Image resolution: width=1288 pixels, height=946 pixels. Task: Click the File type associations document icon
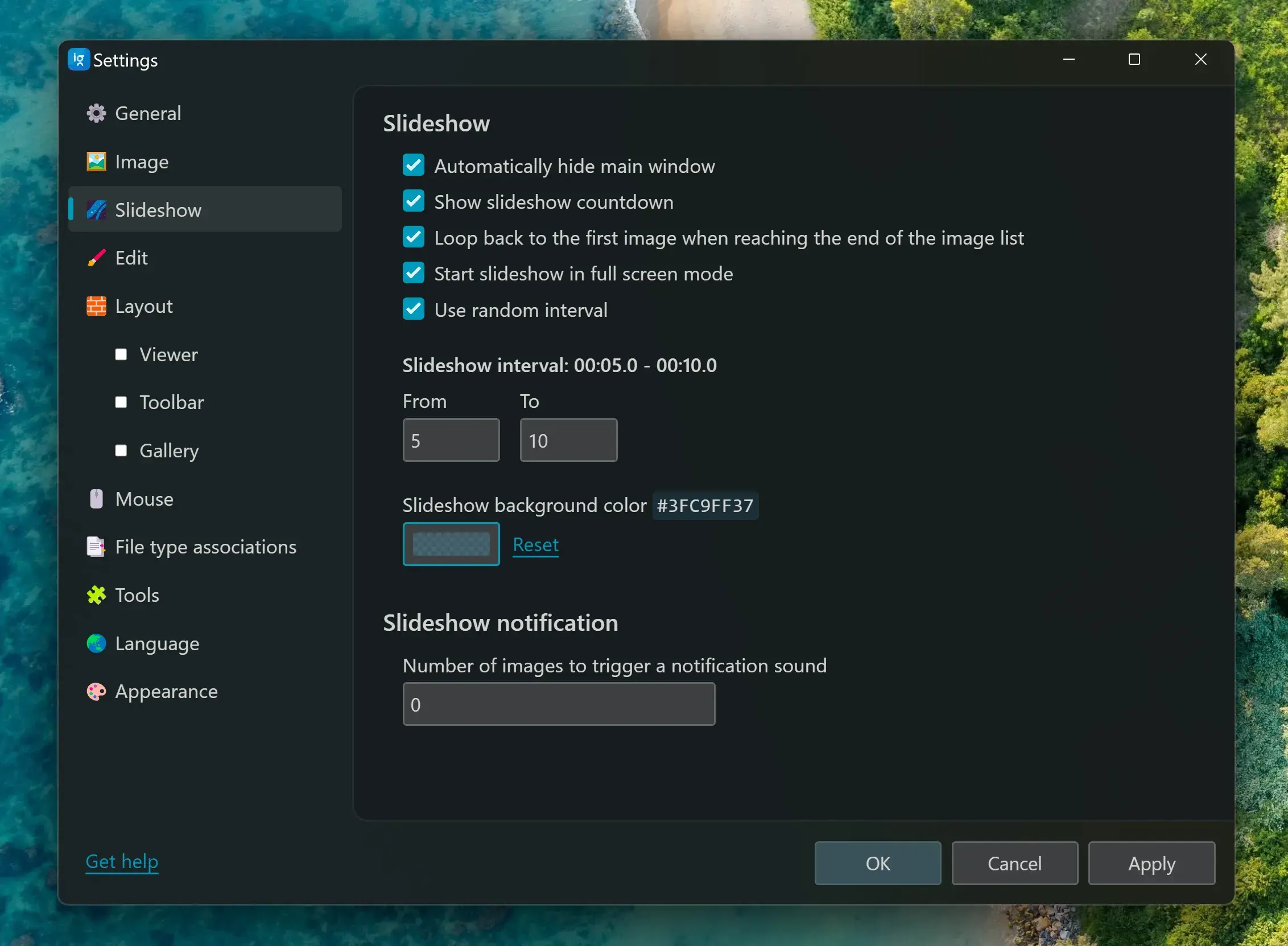click(96, 547)
